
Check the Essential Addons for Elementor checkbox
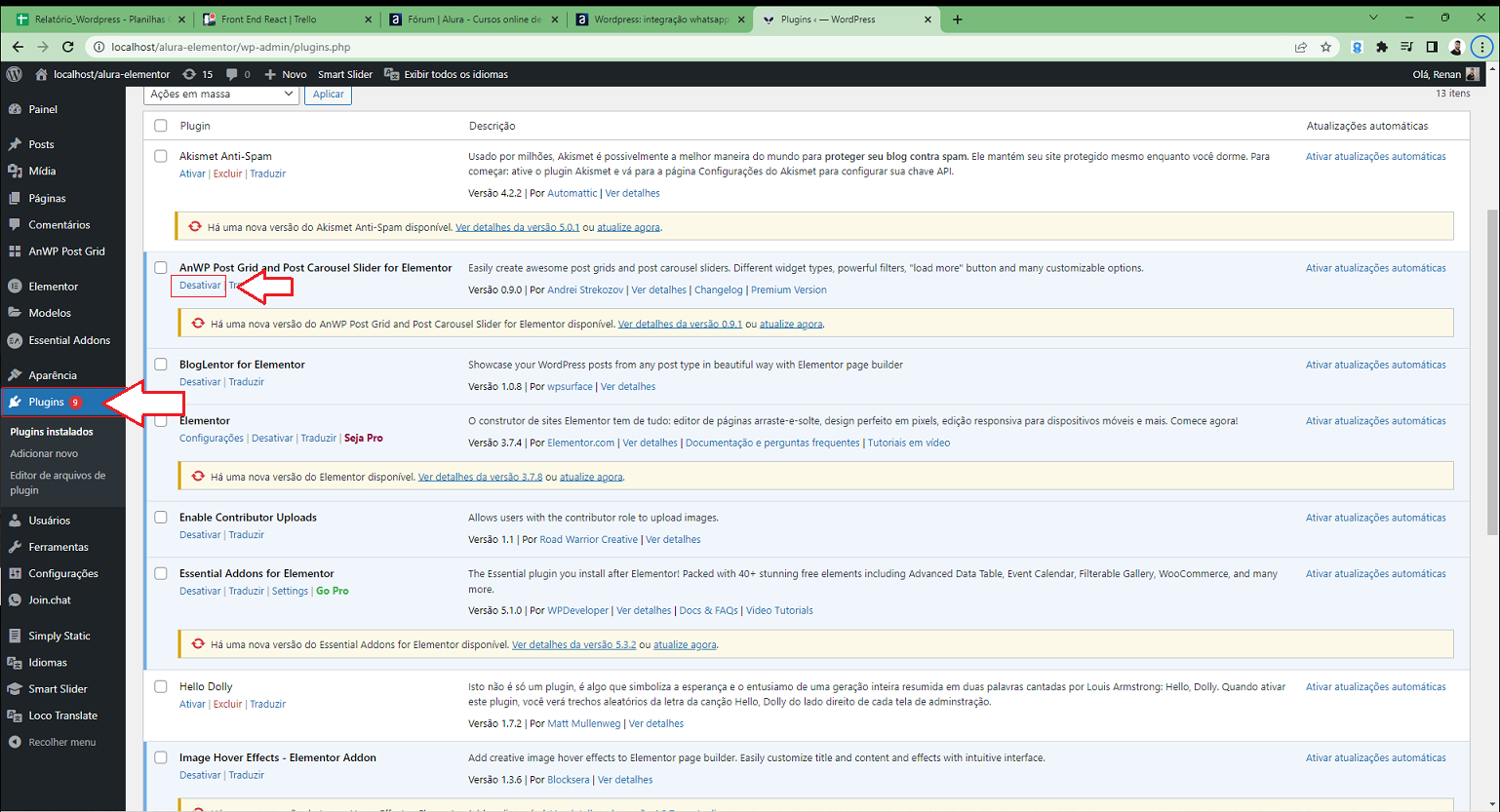tap(161, 573)
